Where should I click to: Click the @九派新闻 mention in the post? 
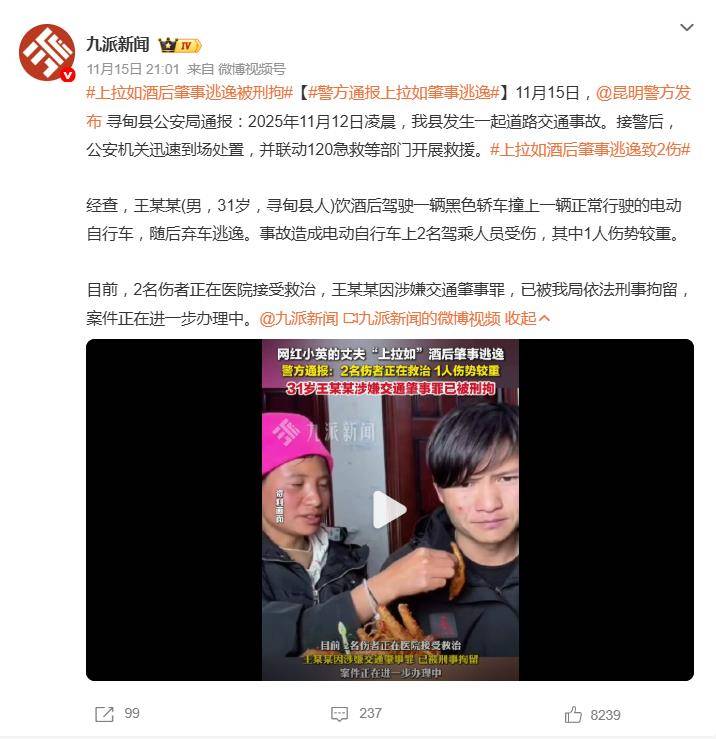pyautogui.click(x=299, y=319)
